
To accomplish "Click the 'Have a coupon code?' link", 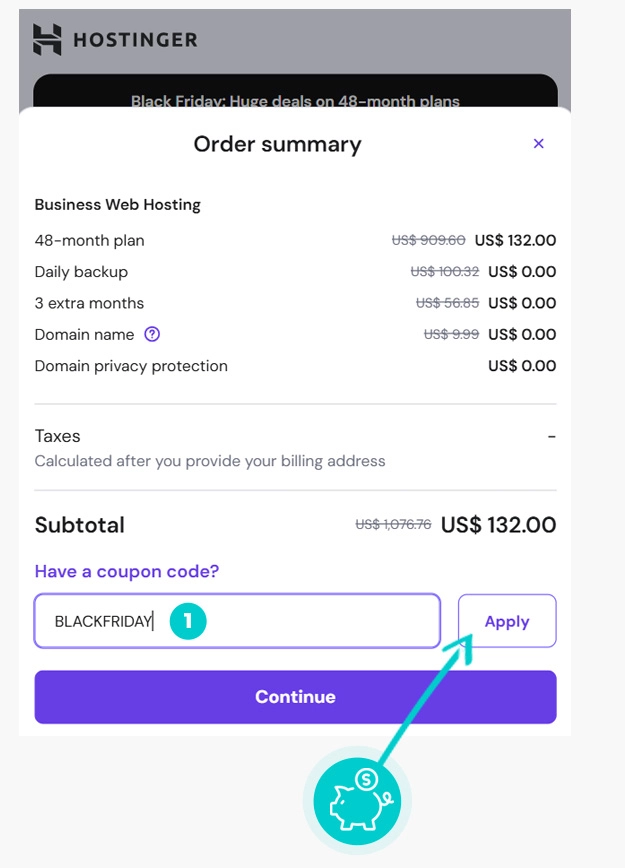I will (127, 572).
